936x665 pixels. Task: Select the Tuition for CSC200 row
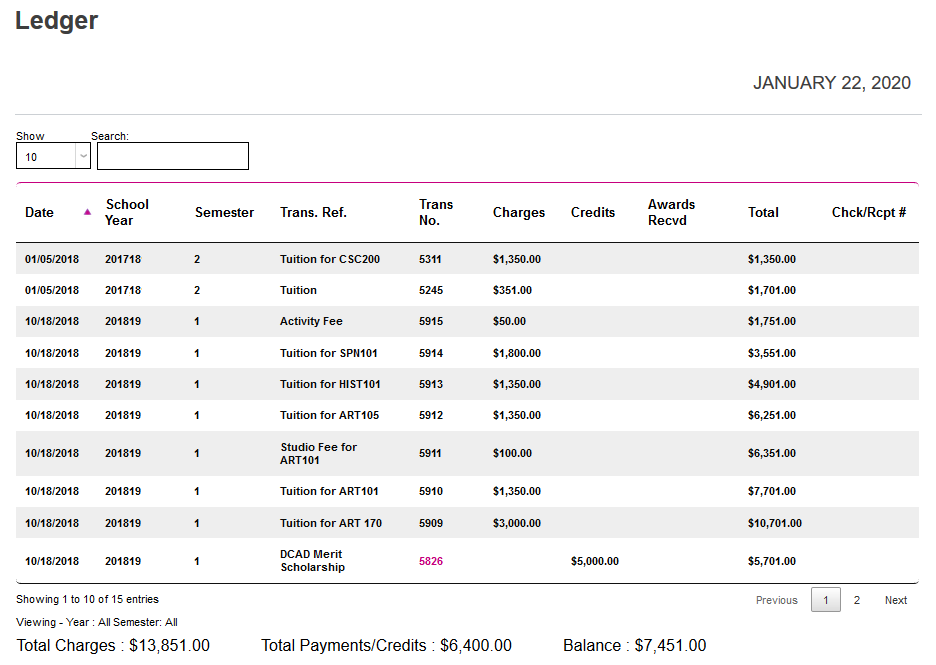click(329, 259)
